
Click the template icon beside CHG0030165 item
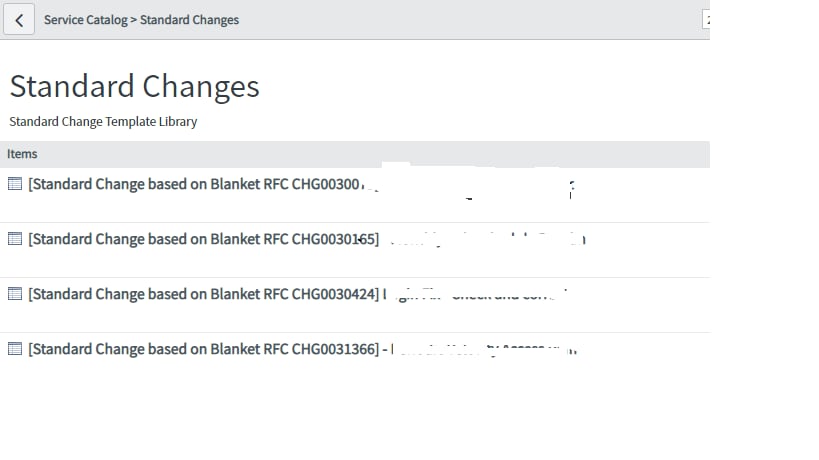[x=15, y=239]
